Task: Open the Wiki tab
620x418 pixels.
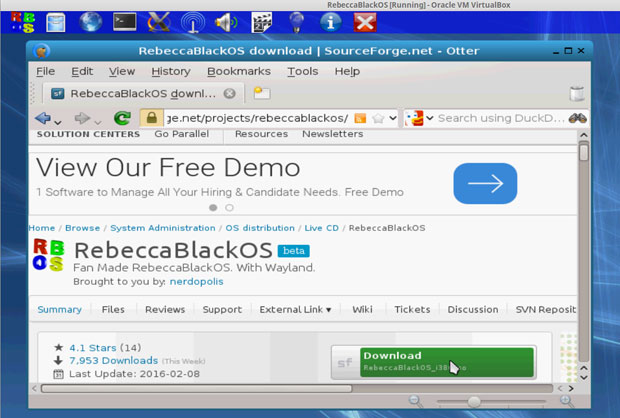Action: 362,309
